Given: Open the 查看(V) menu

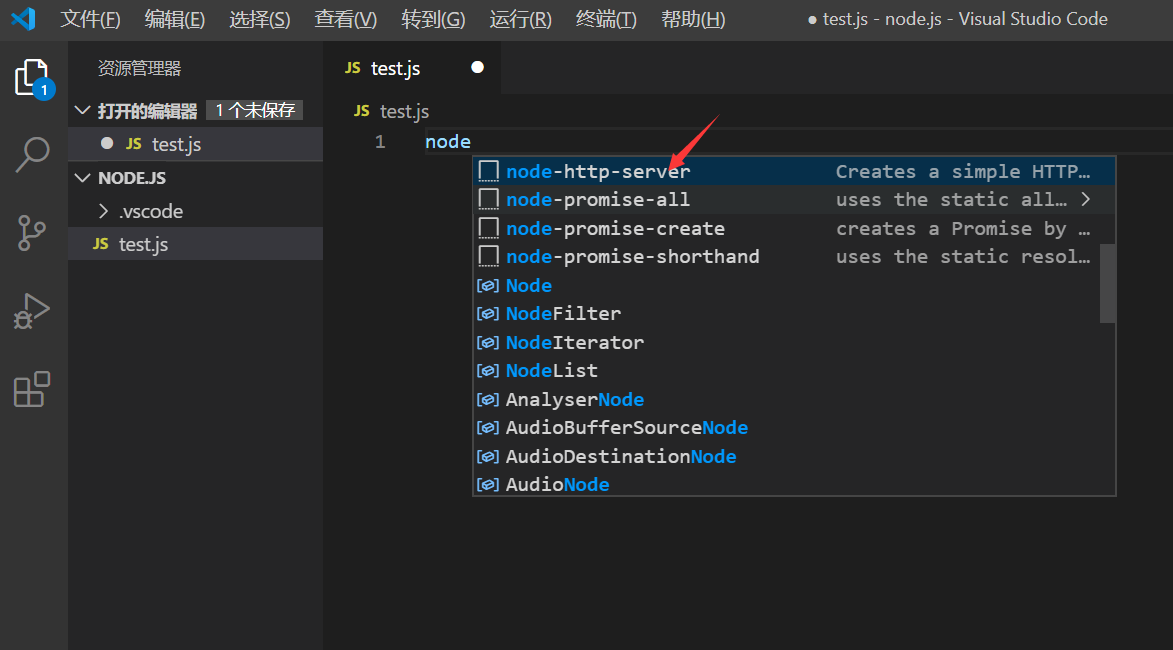Looking at the screenshot, I should click(x=346, y=19).
